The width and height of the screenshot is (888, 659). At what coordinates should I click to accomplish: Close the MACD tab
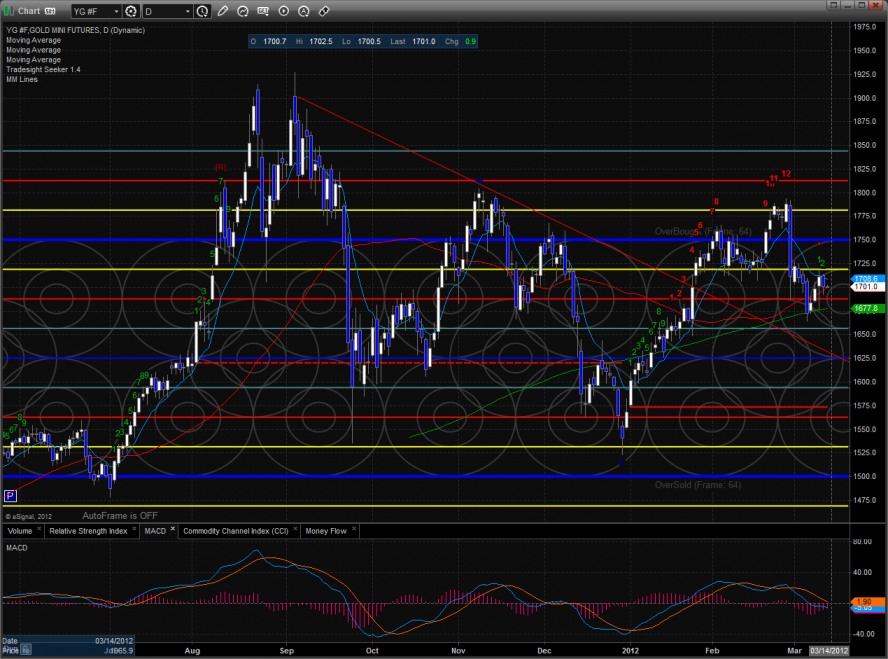tap(171, 530)
